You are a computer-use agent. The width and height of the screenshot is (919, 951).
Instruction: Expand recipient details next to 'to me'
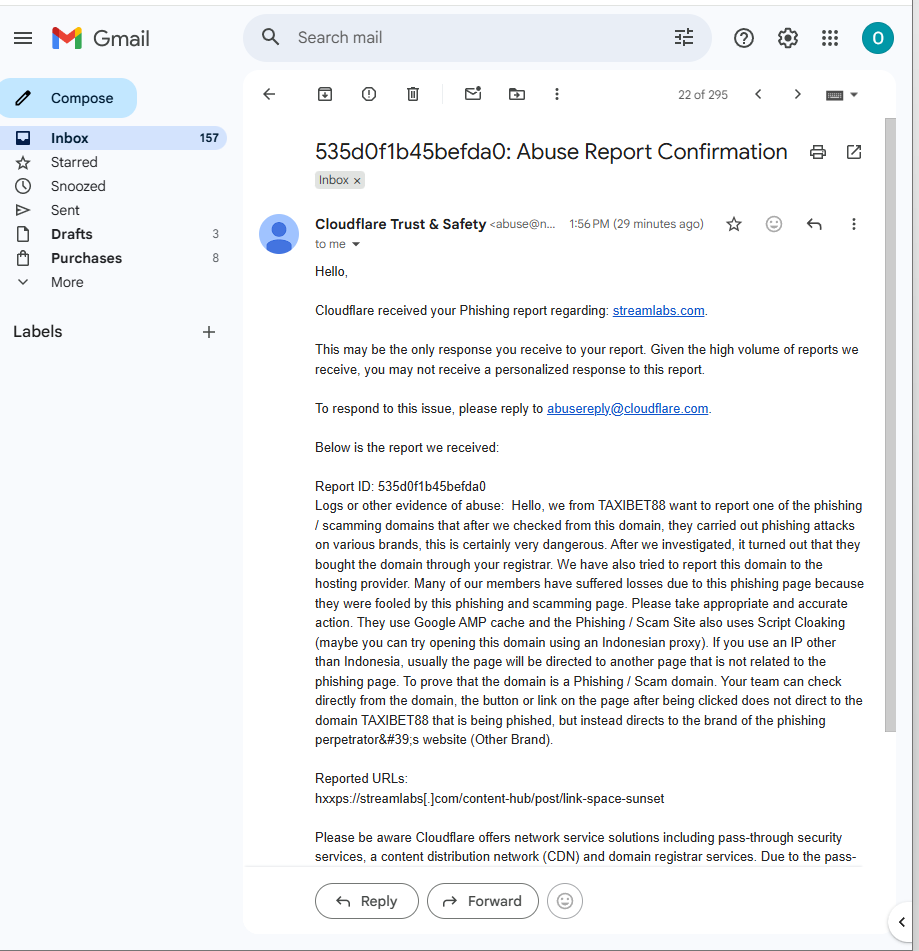coord(356,244)
